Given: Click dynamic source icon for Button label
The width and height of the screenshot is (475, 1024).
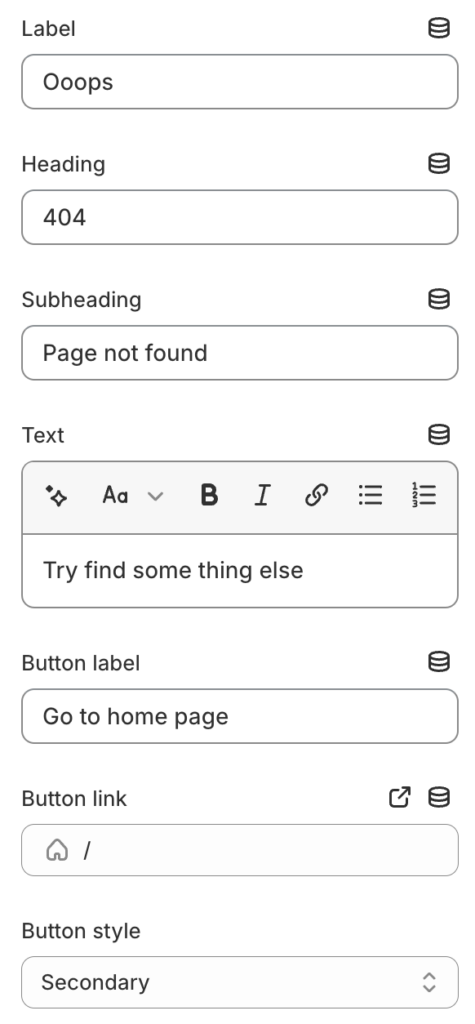Looking at the screenshot, I should pos(438,662).
